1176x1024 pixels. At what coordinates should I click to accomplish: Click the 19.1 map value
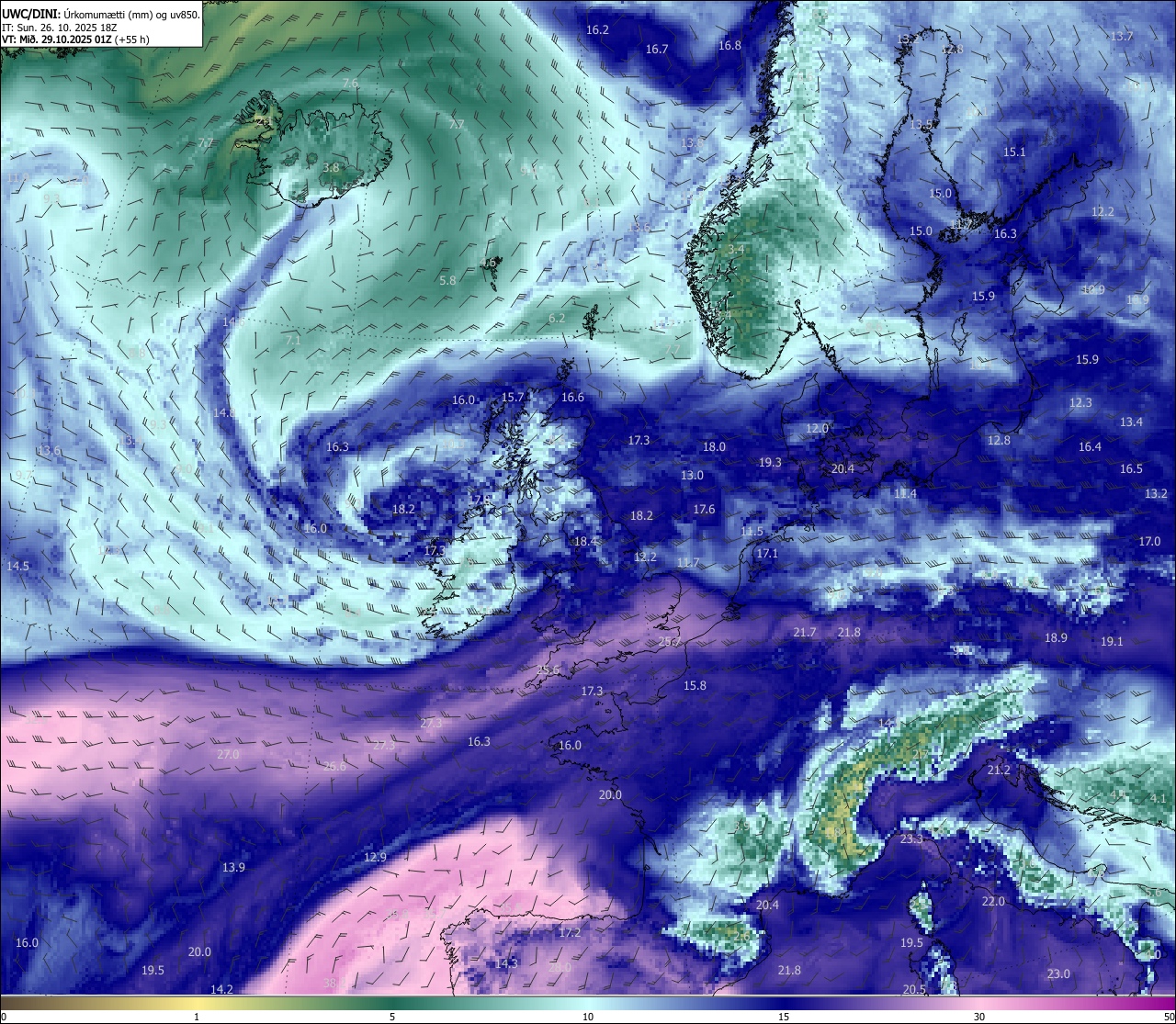[x=1112, y=642]
